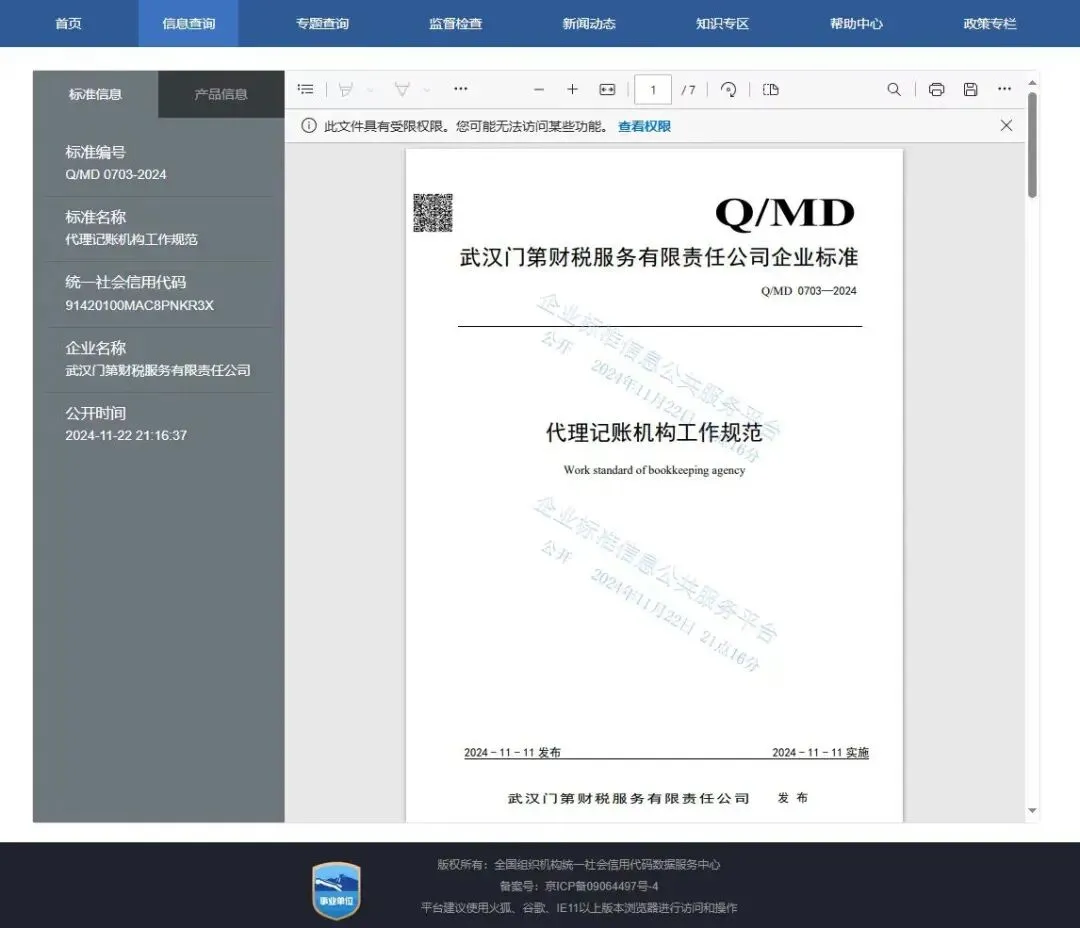The image size is (1080, 928).
Task: Click the info icon in the permissions notice
Action: (309, 125)
